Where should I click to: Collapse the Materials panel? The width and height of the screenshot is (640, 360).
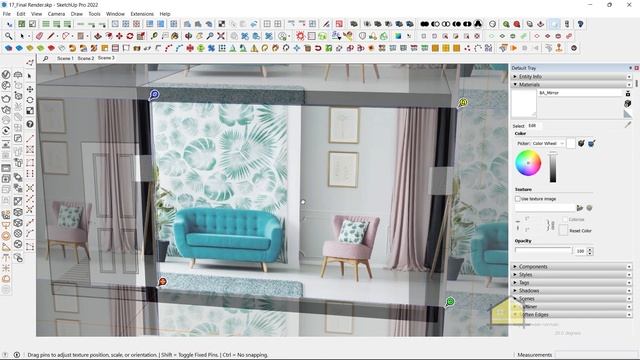(x=571, y=84)
